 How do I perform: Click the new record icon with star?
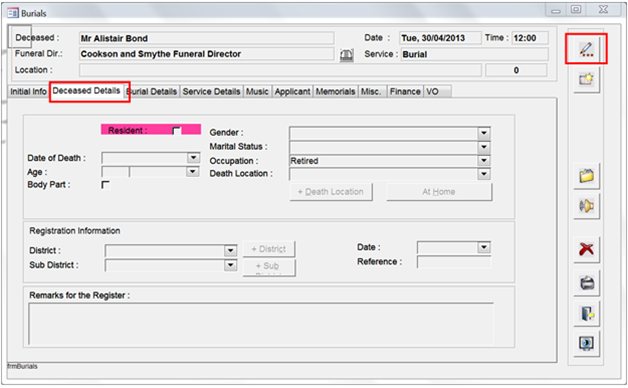coord(586,79)
